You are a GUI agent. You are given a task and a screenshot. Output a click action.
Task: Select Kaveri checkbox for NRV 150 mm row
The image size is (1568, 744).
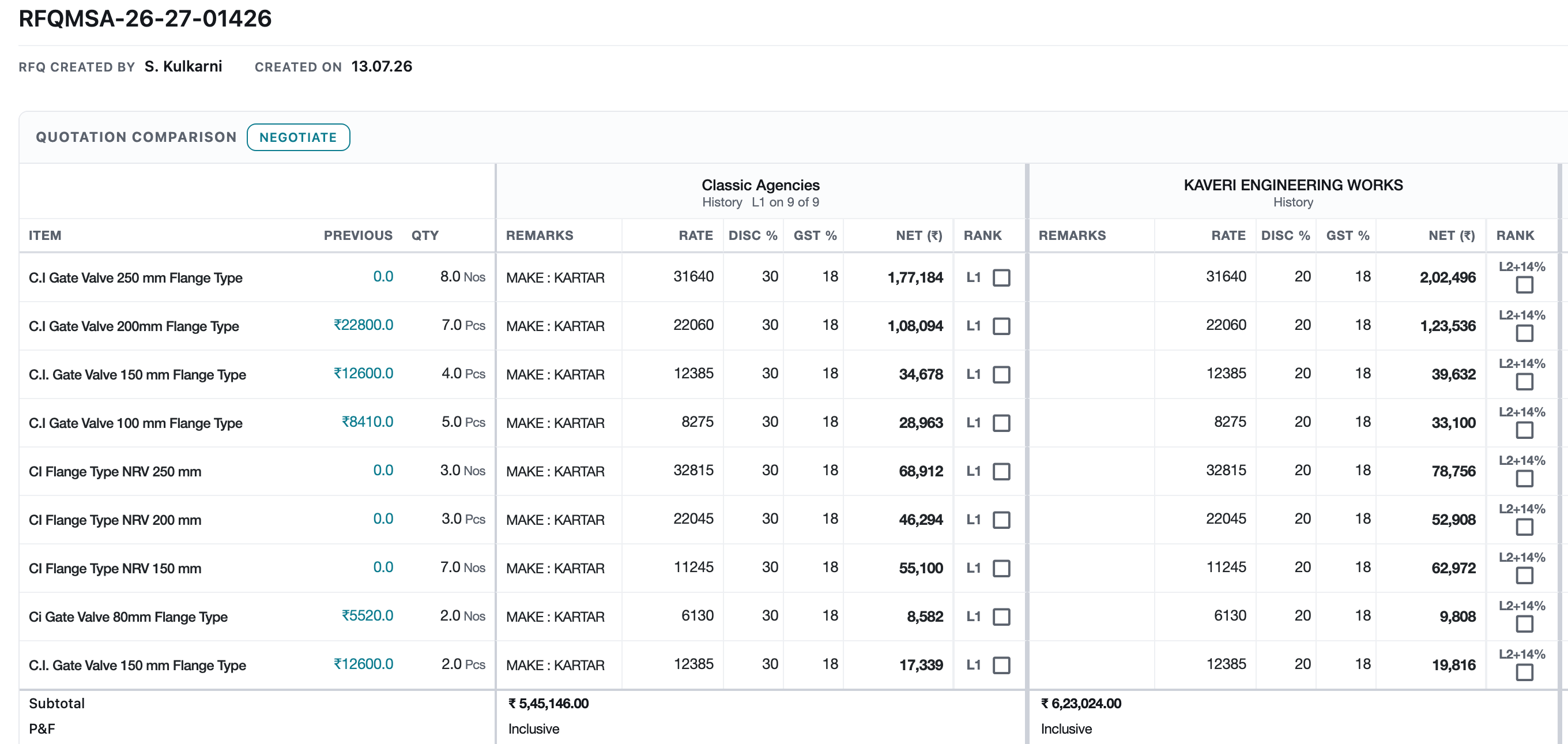click(x=1524, y=576)
